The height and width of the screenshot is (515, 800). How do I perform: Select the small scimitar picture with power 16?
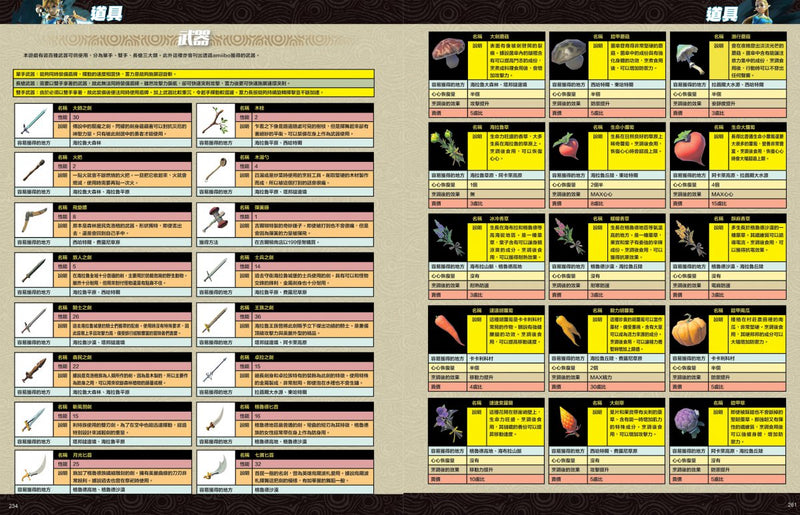216,420
